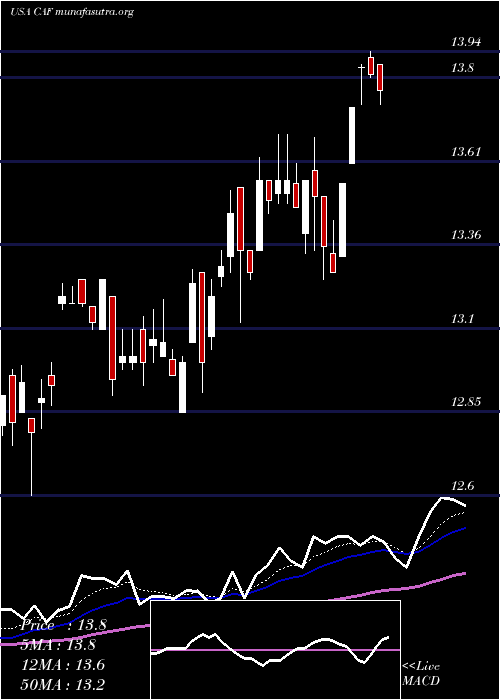Click the 13.61 price level label
This screenshot has width=500, height=700.
466,152
